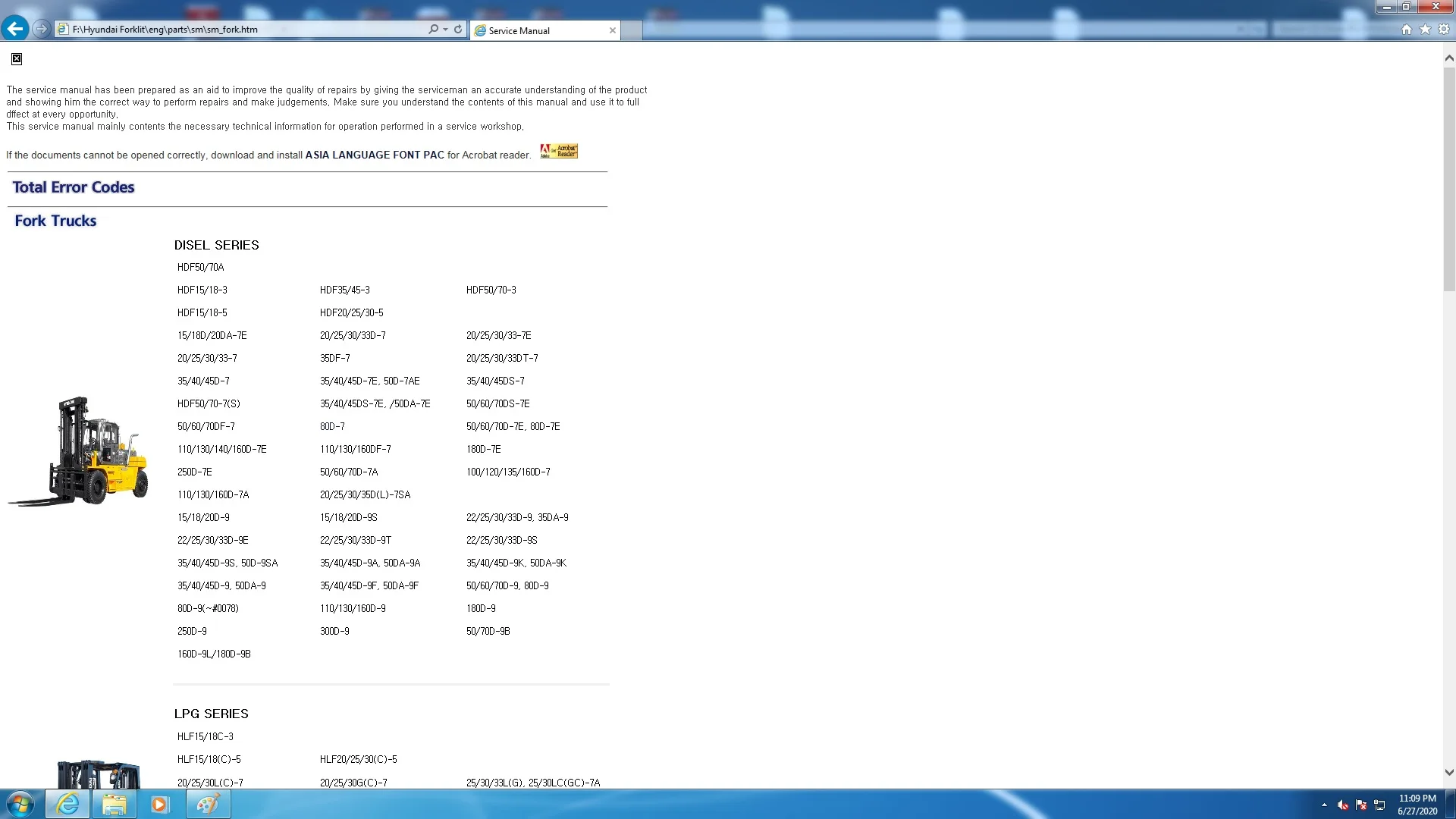
Task: Open the 110/130/140/160D-7E manual link
Action: click(222, 449)
